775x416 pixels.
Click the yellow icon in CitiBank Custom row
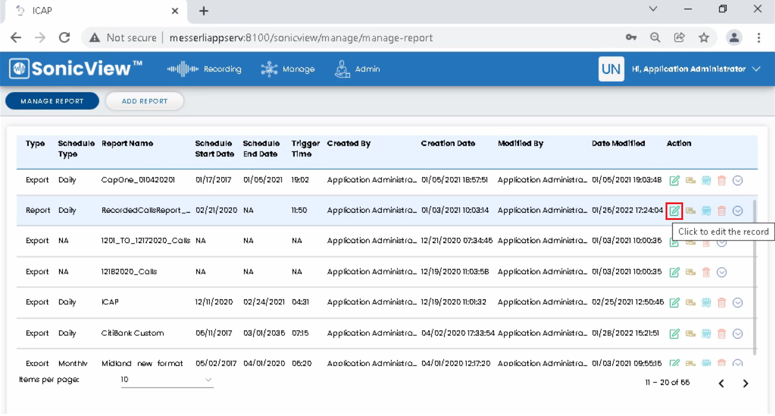point(690,334)
